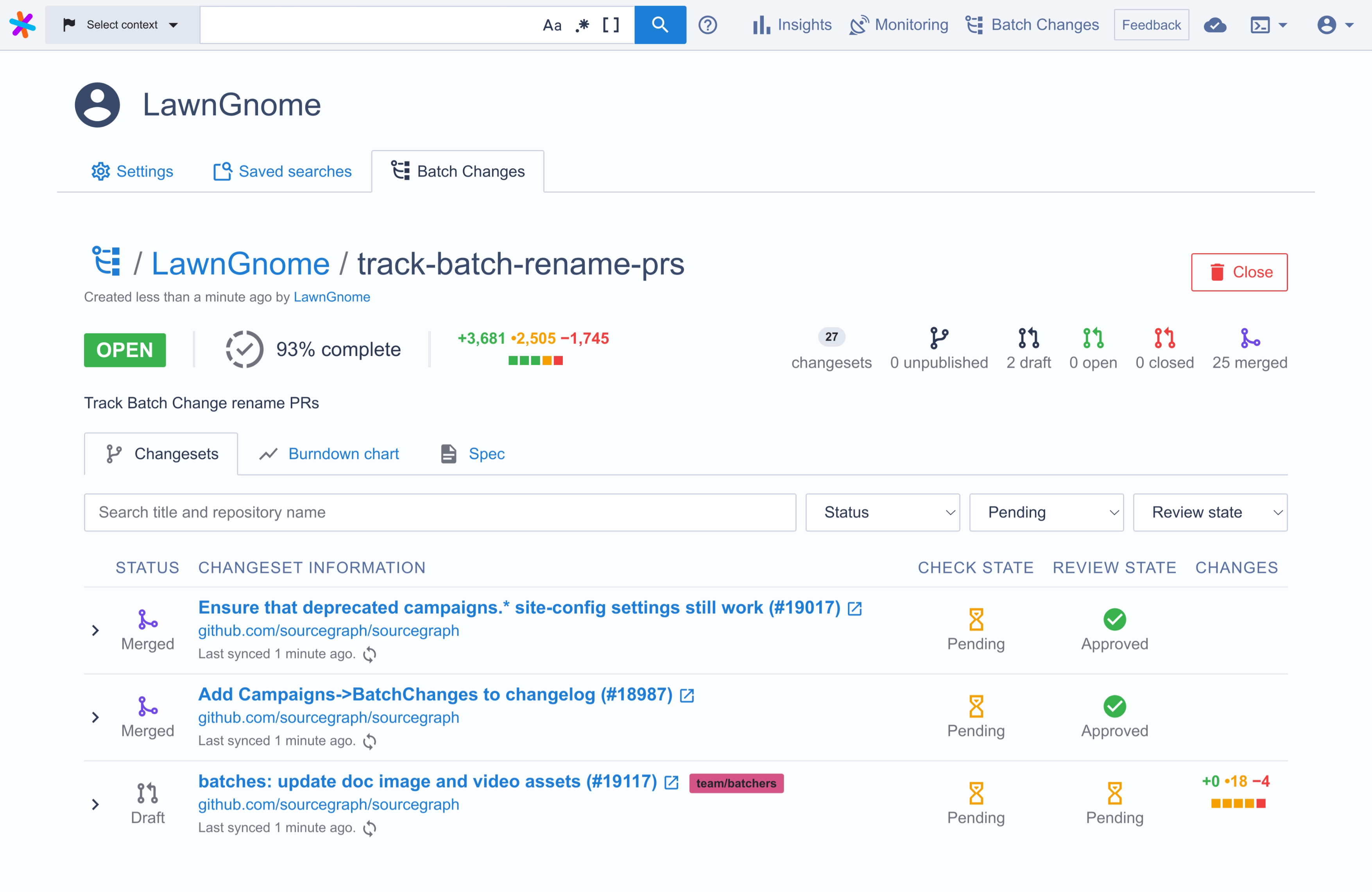Click the draft changesets icon
This screenshot has height=892, width=1372.
click(1028, 338)
